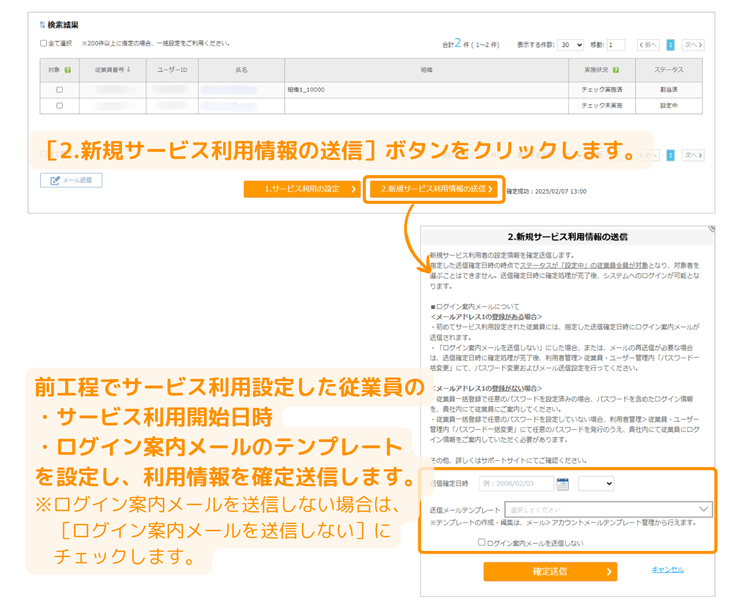Click the bottom pagination 次へ button
The width and height of the screenshot is (743, 614).
(693, 155)
